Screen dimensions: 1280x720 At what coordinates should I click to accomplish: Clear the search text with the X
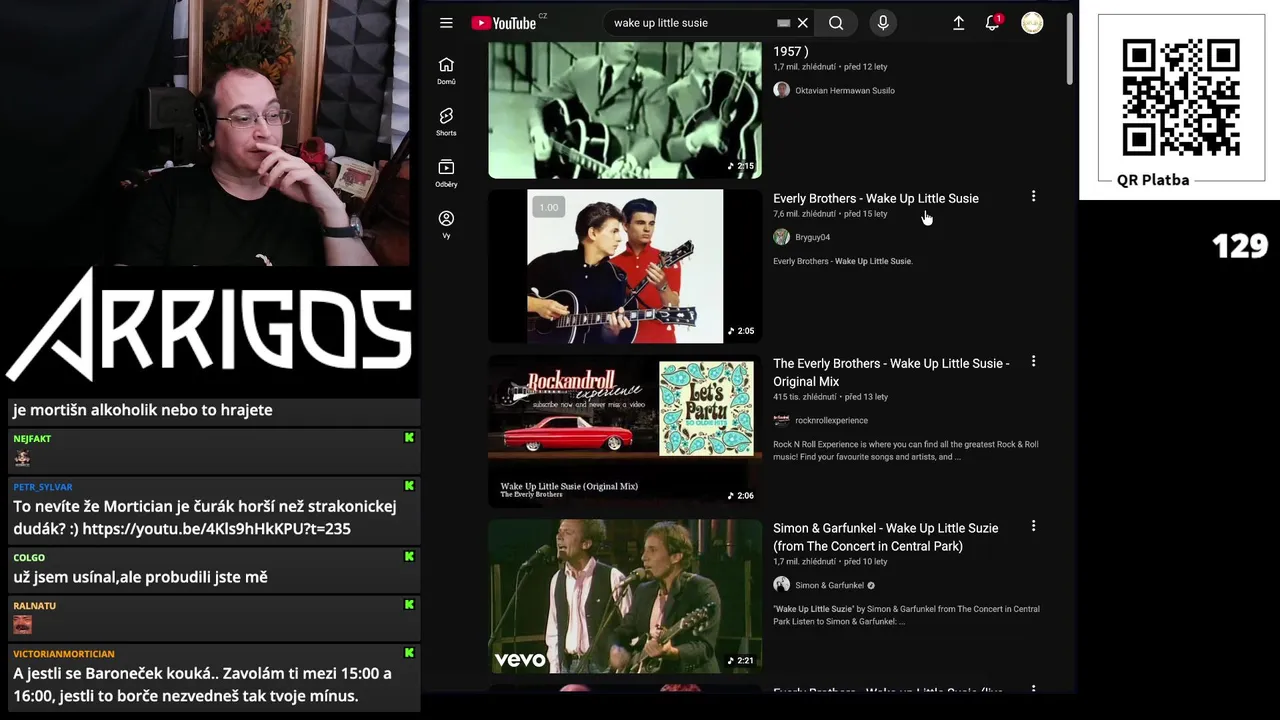(802, 23)
